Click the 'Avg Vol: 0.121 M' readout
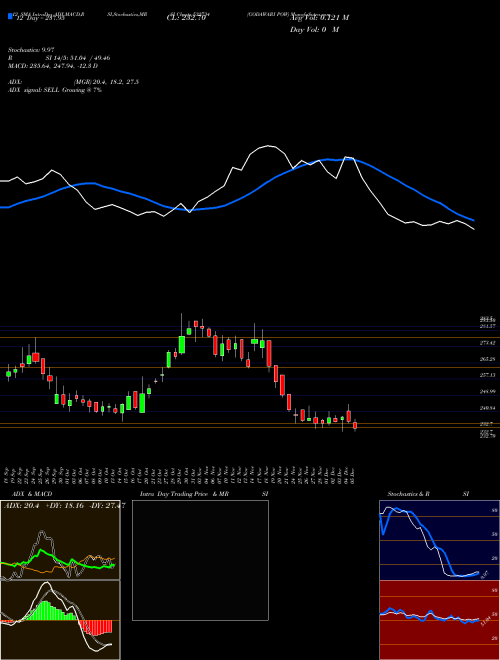500x660 pixels. [319, 18]
